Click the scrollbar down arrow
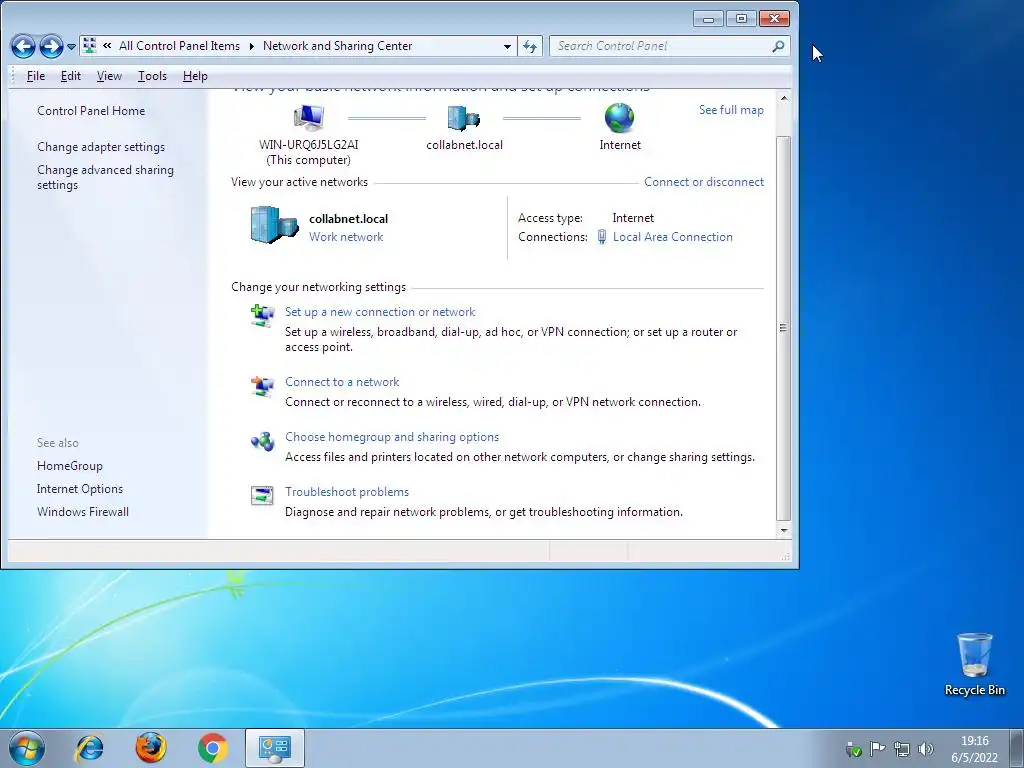 (784, 531)
